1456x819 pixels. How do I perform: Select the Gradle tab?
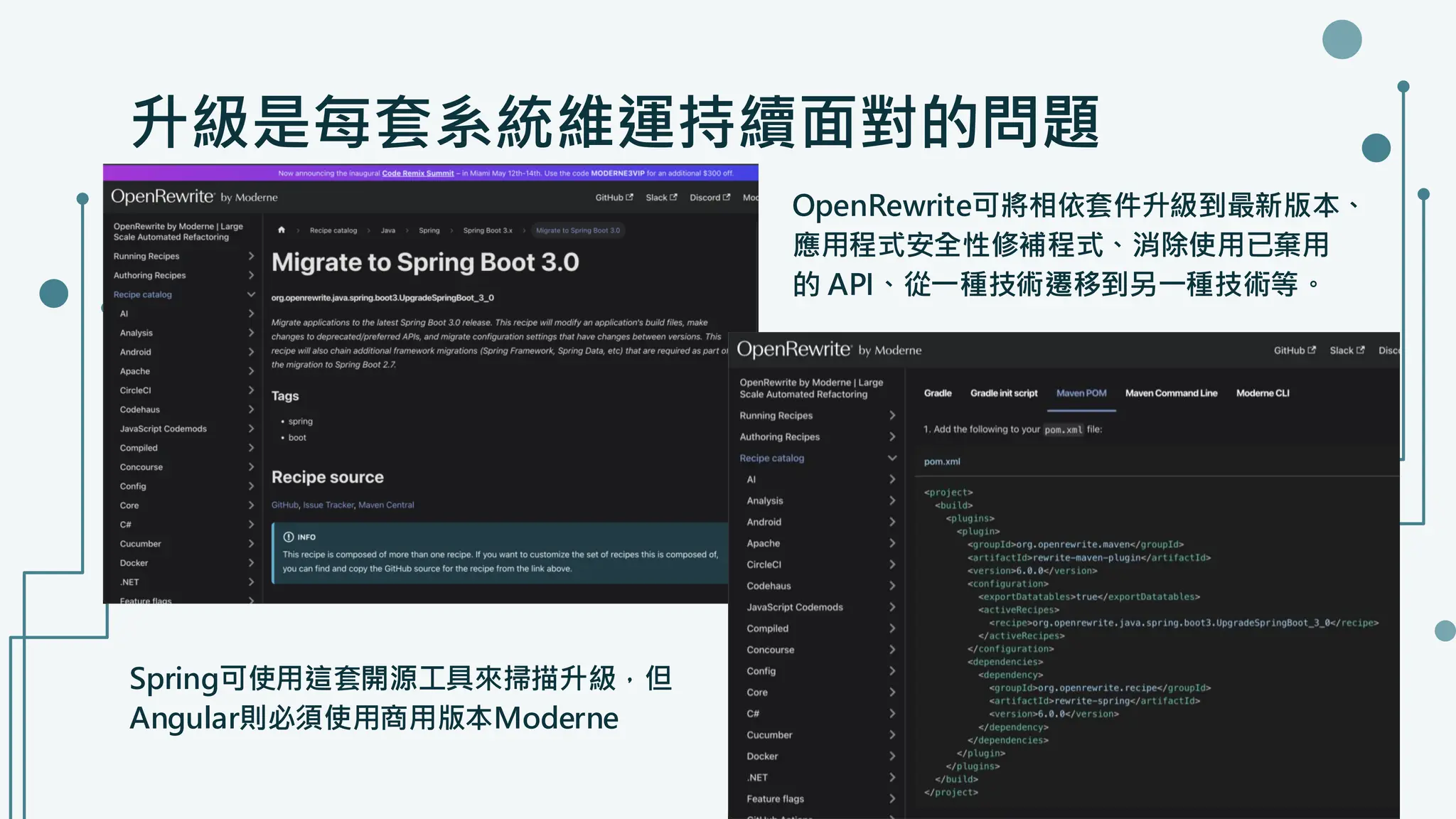(x=938, y=393)
